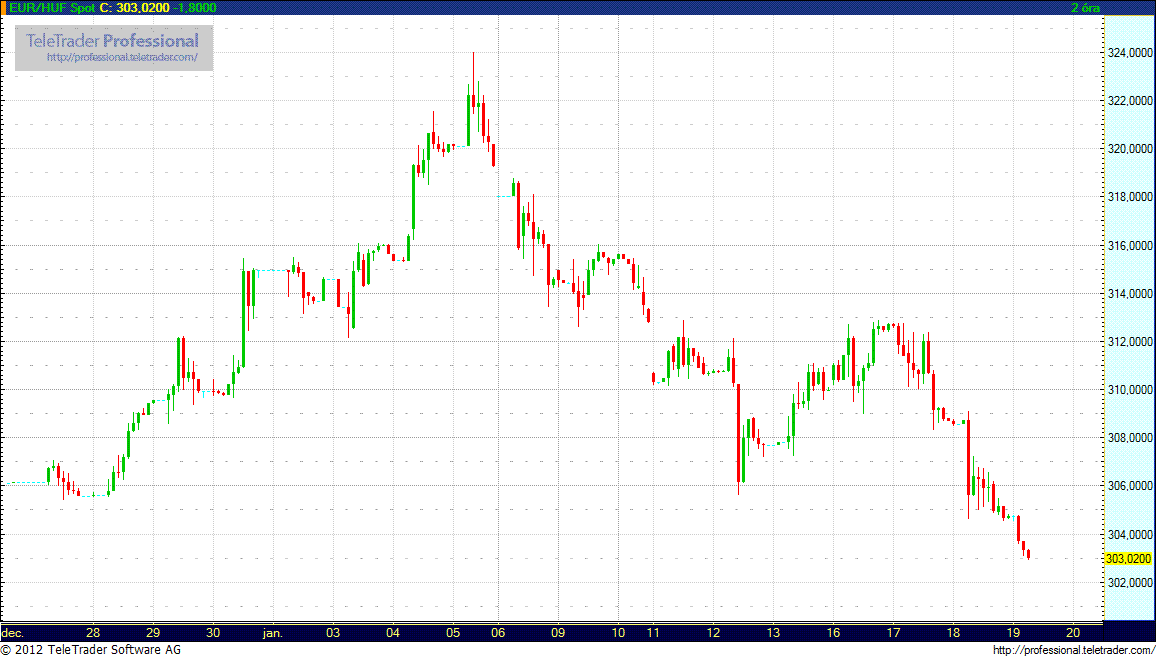The width and height of the screenshot is (1156, 659).
Task: Select date label 19 on time axis
Action: [x=1013, y=632]
